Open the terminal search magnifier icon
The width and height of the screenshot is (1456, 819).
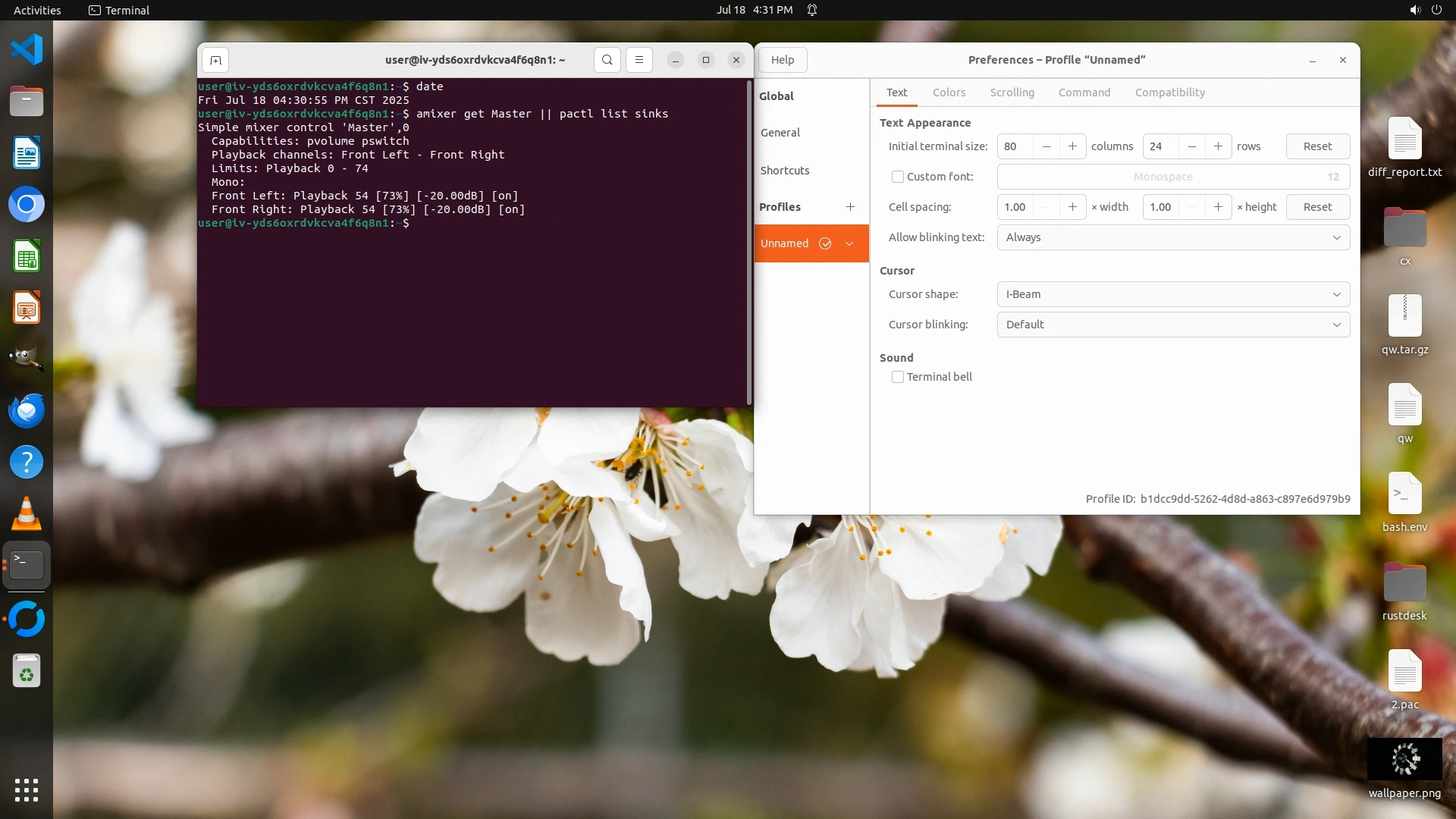click(607, 60)
